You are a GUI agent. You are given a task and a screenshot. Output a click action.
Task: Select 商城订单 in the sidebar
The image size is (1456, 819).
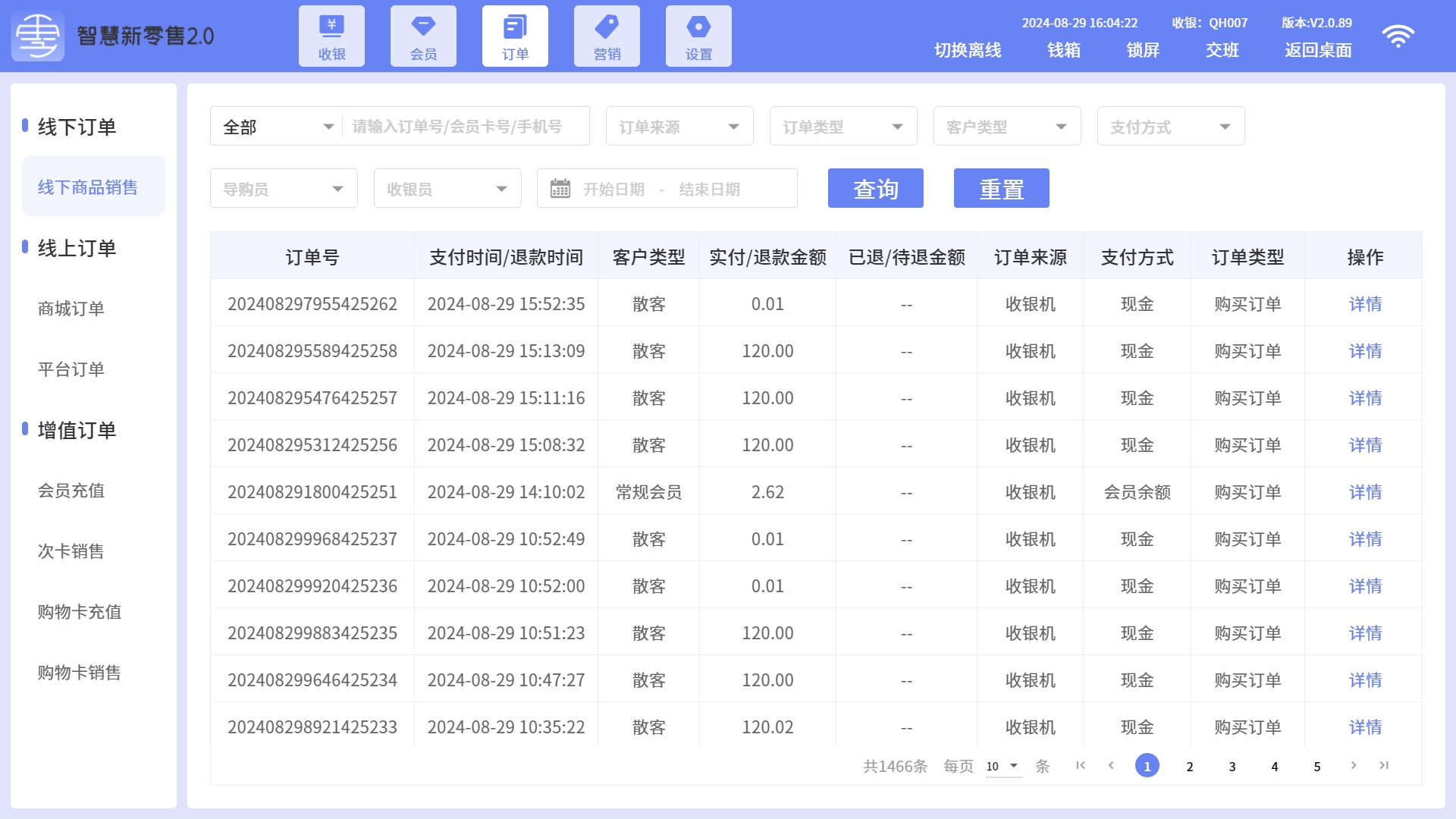pos(71,309)
